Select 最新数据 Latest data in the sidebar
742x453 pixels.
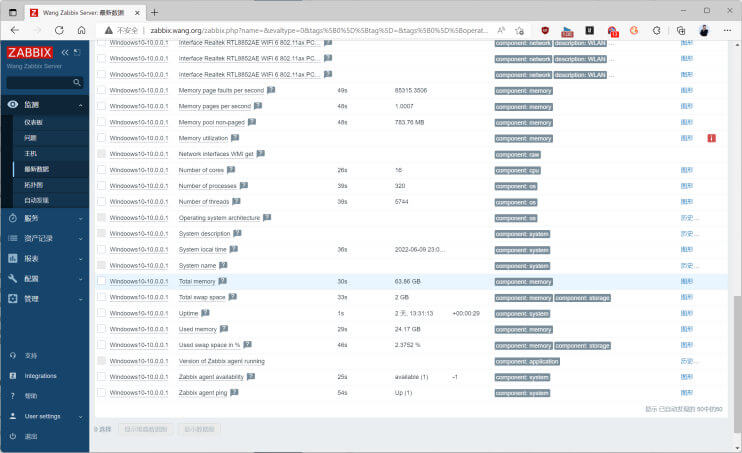click(x=36, y=169)
